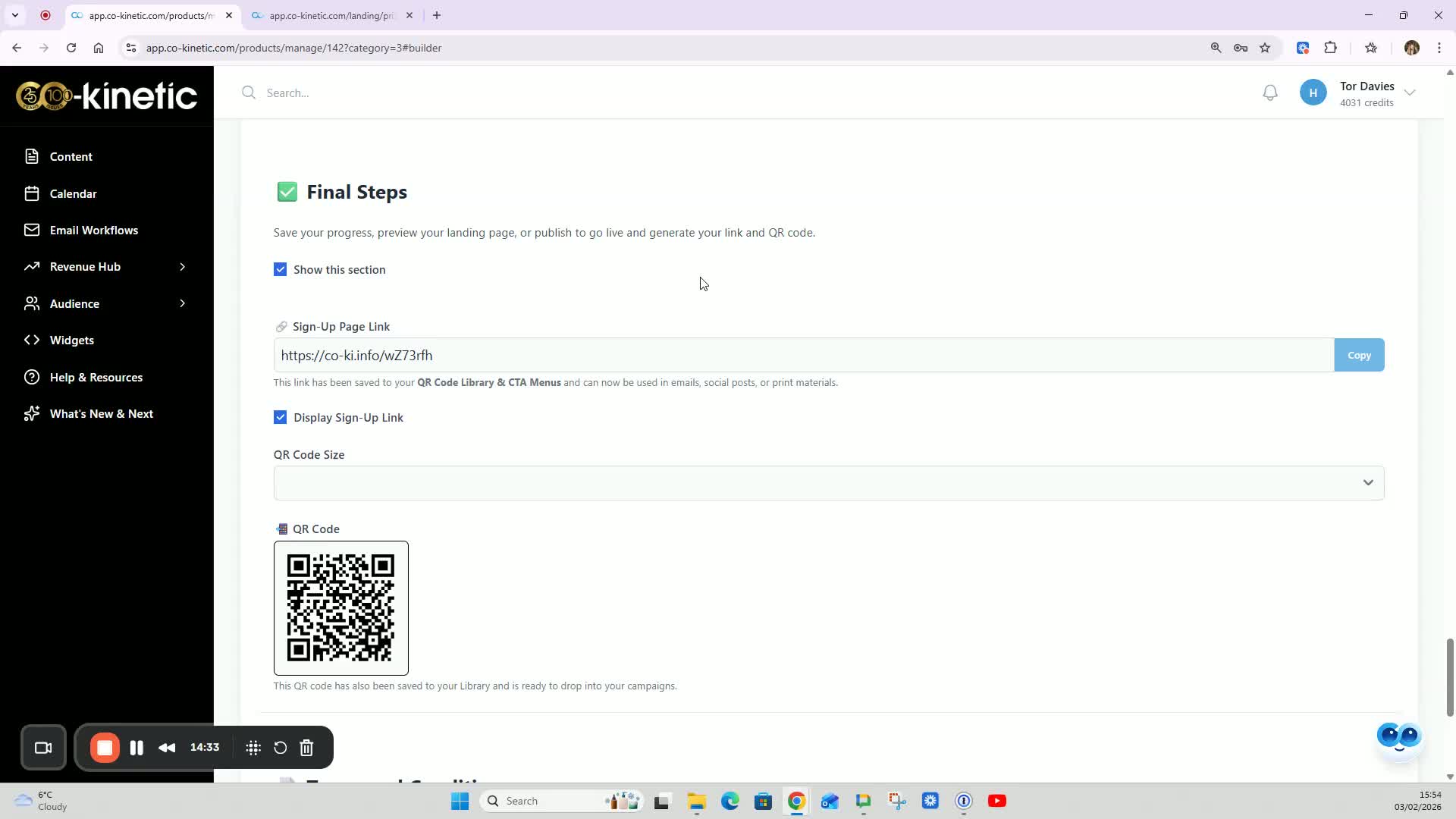The image size is (1456, 819).
Task: Open File Explorer from taskbar
Action: click(x=696, y=801)
